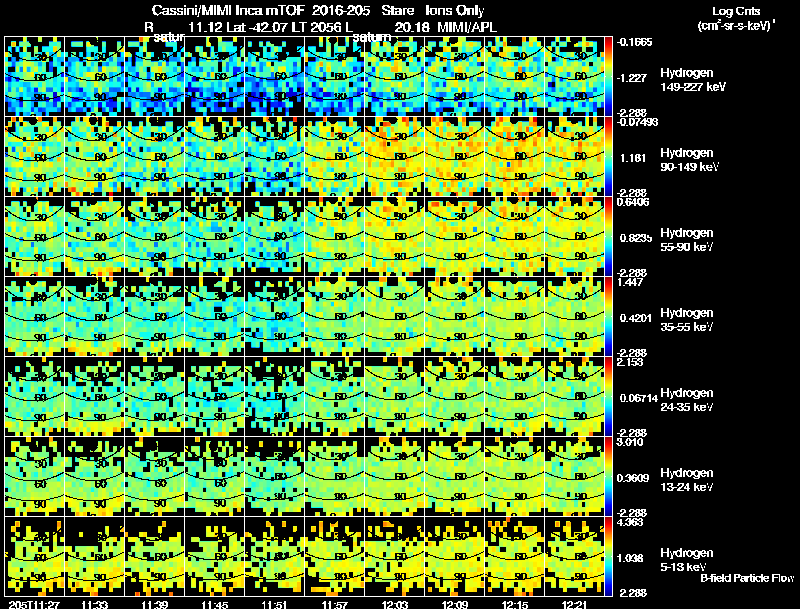Open the 149-227 keV image panel at 11:51
800x609 pixels.
coord(274,77)
